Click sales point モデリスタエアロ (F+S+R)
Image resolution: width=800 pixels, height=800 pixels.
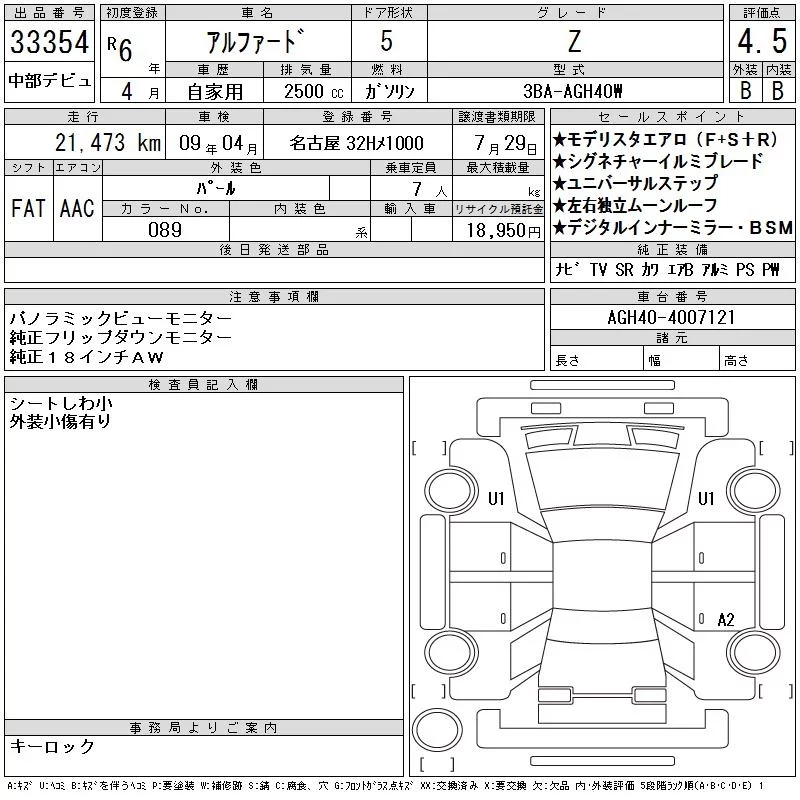pyautogui.click(x=665, y=139)
